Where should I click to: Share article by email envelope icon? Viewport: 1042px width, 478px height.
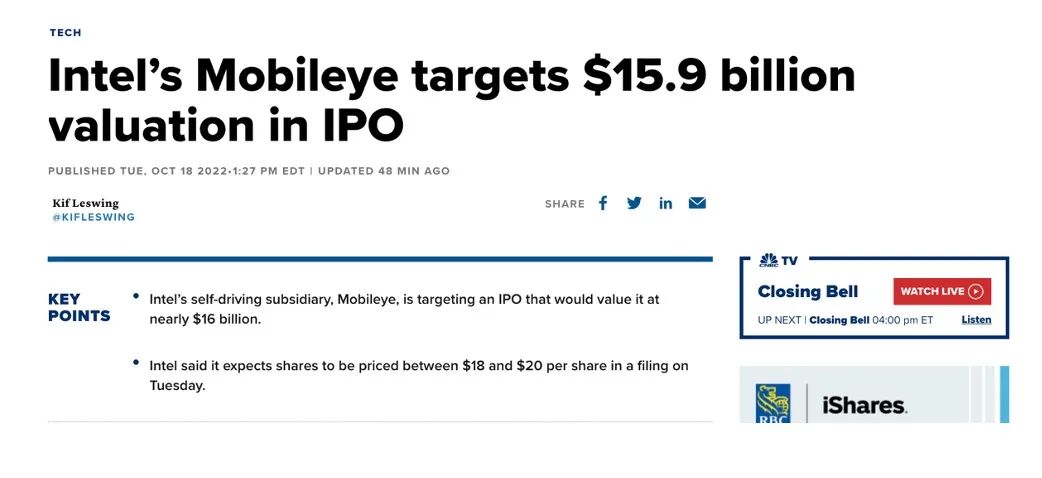click(x=697, y=203)
